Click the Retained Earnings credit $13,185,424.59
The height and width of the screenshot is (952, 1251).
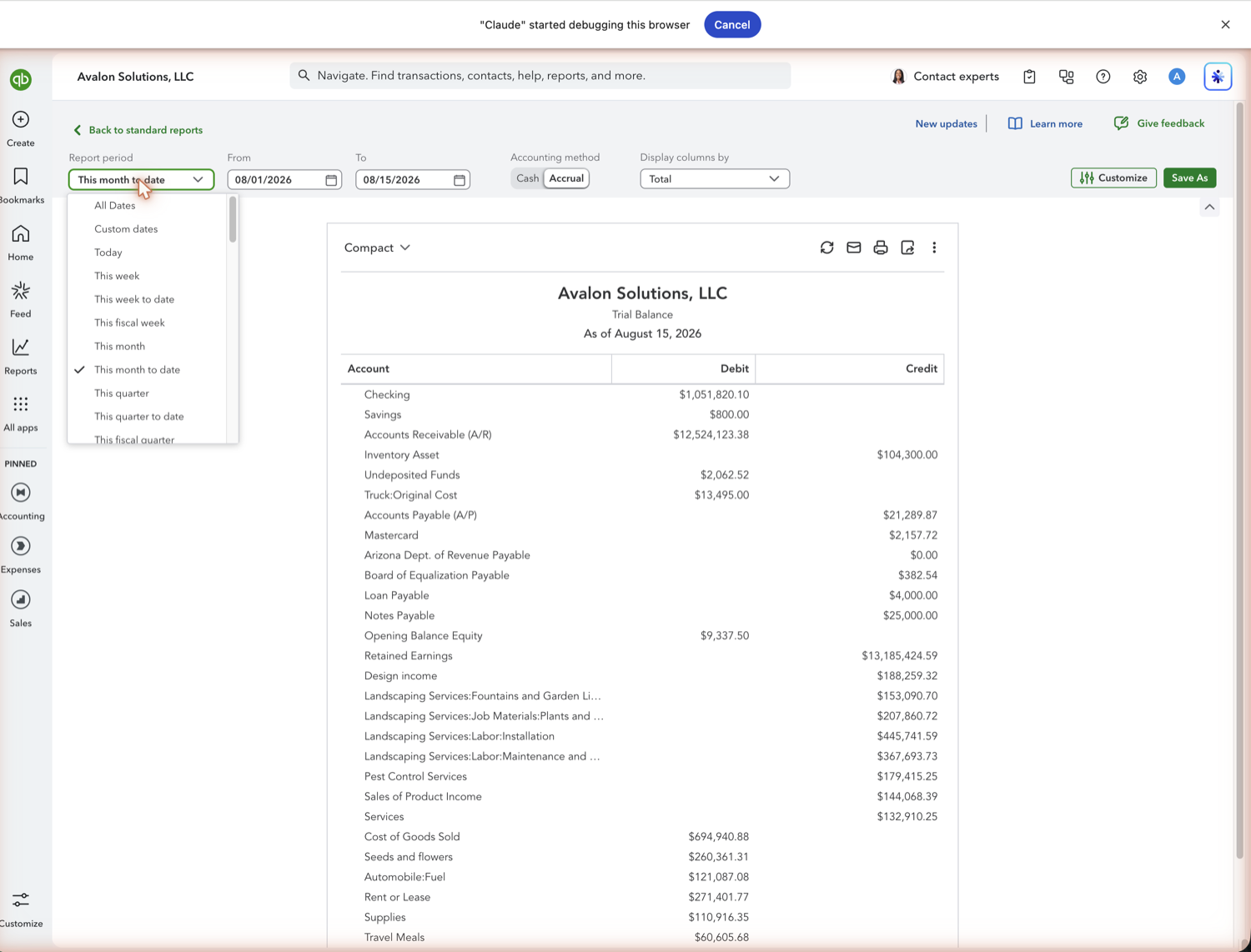(x=899, y=656)
